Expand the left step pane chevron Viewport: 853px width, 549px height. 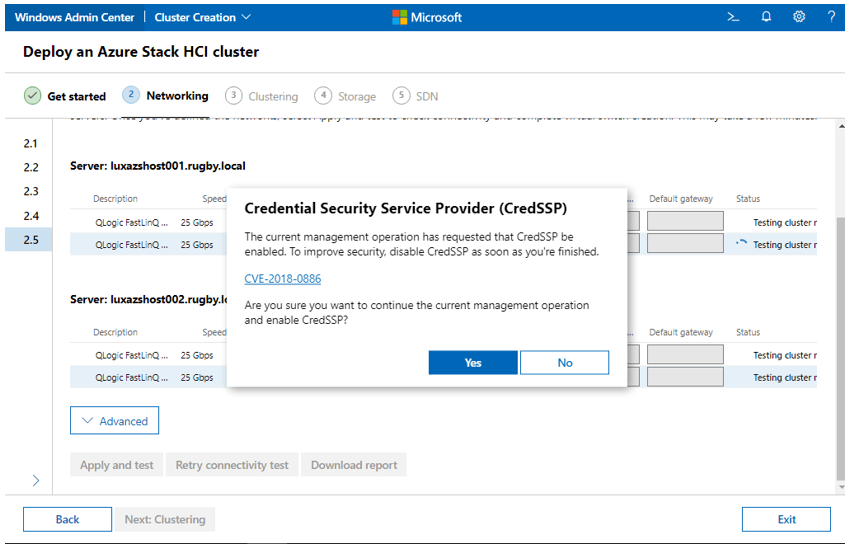pyautogui.click(x=36, y=481)
